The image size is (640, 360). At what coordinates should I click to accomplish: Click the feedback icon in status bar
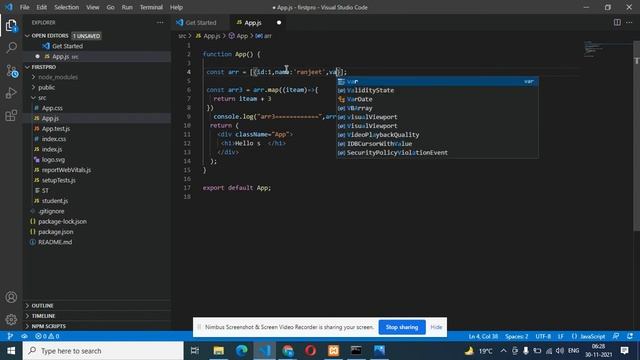coord(616,336)
